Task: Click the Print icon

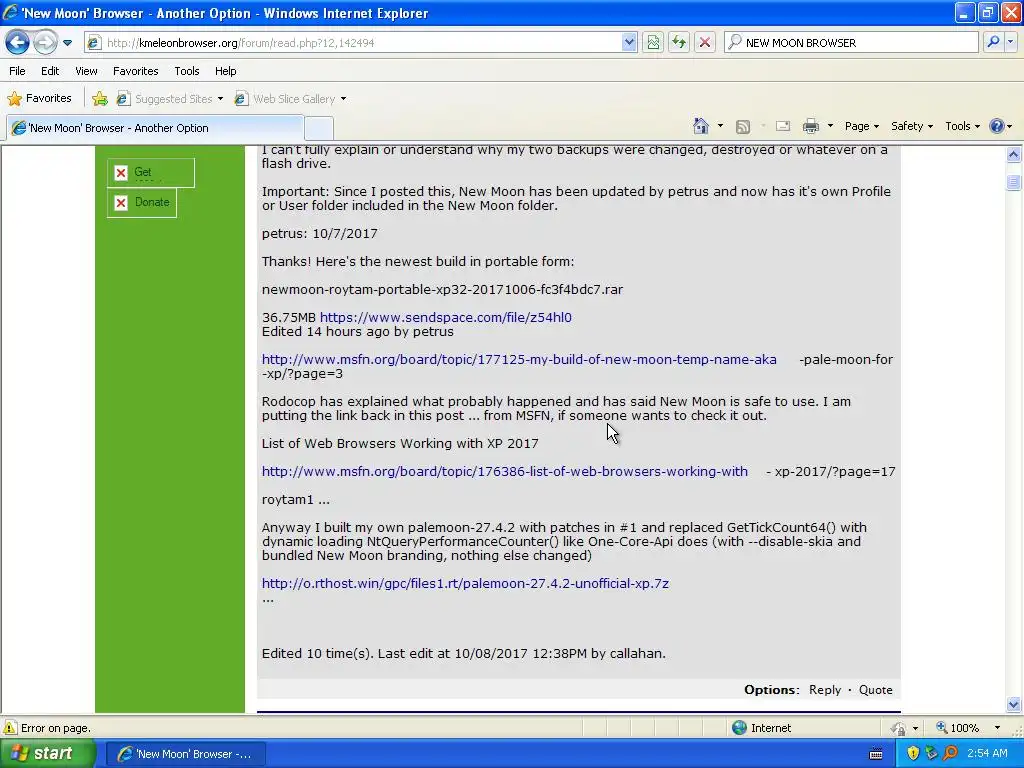Action: [810, 126]
